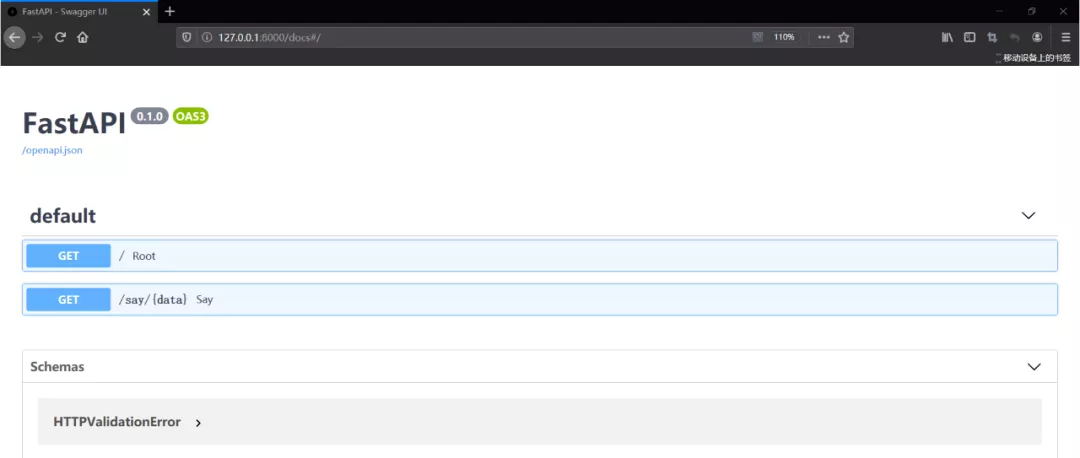Click the QR code icon in address bar
Screen dimensions: 1080x458
pos(758,37)
